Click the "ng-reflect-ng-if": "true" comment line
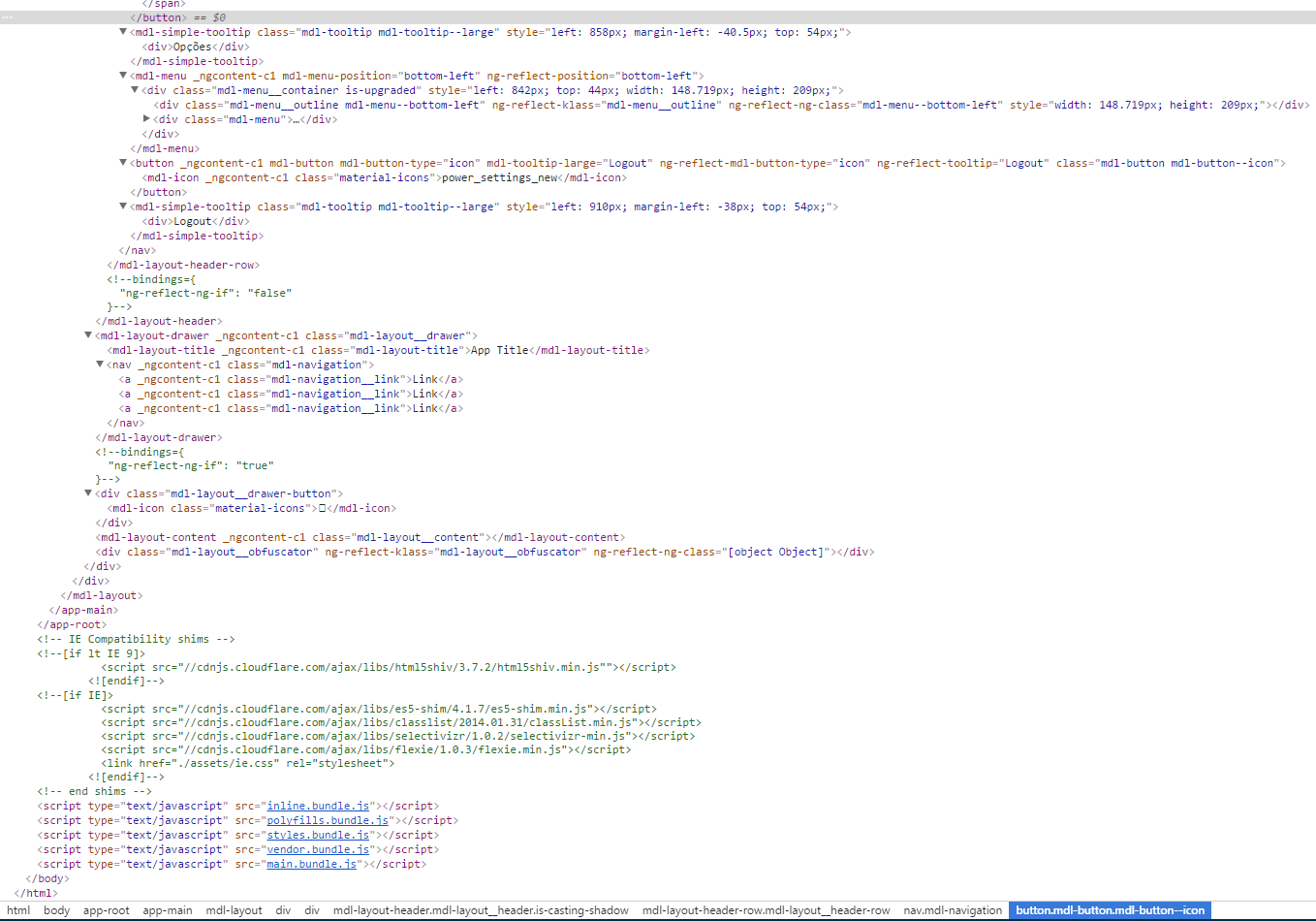The width and height of the screenshot is (1316, 921). (x=191, y=465)
